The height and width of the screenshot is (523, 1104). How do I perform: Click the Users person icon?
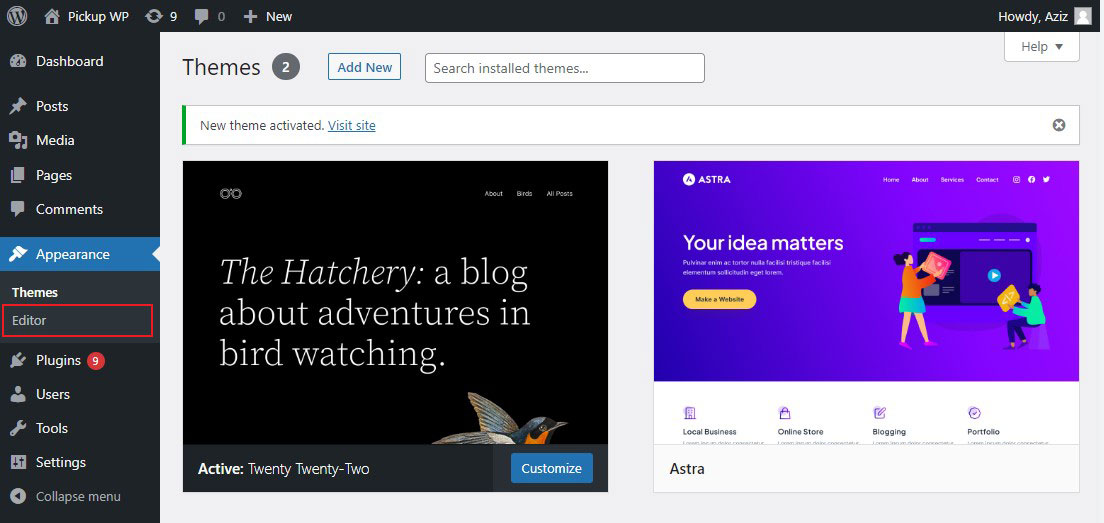tap(18, 394)
